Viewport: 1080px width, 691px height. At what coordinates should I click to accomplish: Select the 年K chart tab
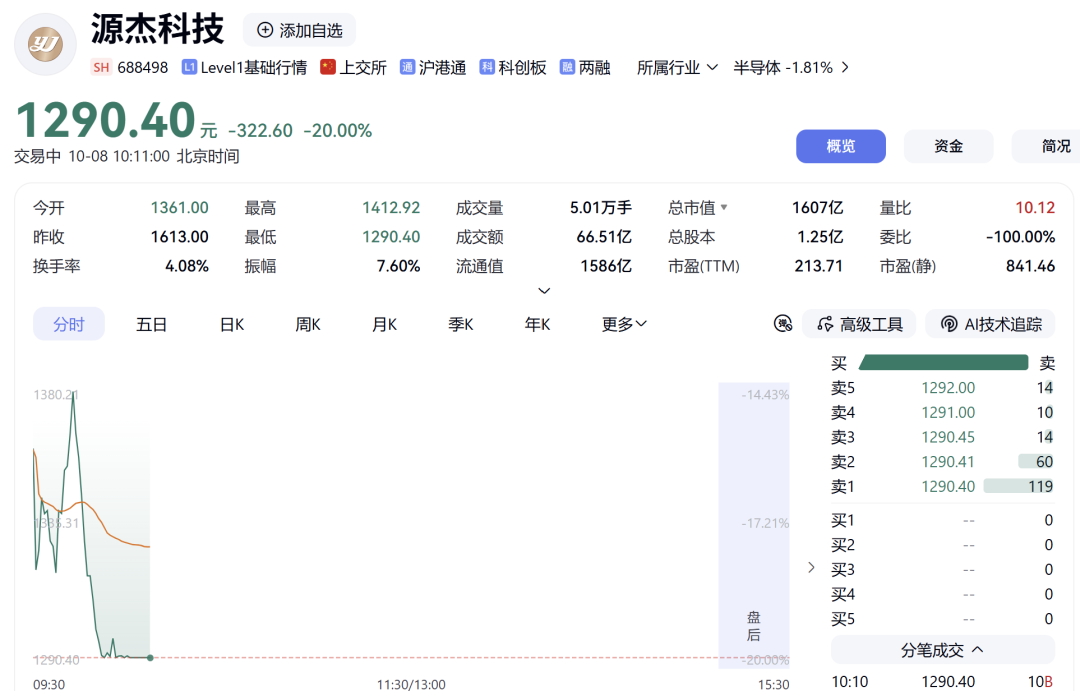(x=537, y=324)
